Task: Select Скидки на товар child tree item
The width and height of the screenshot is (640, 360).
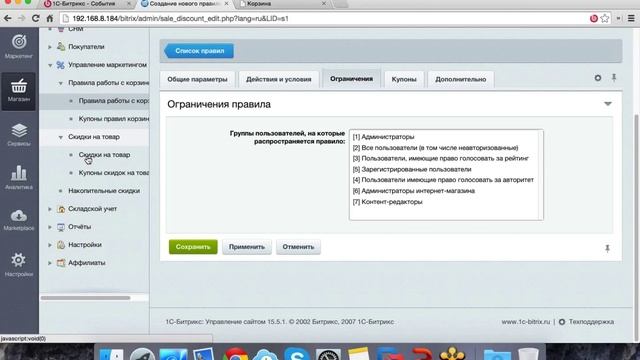Action: click(104, 155)
